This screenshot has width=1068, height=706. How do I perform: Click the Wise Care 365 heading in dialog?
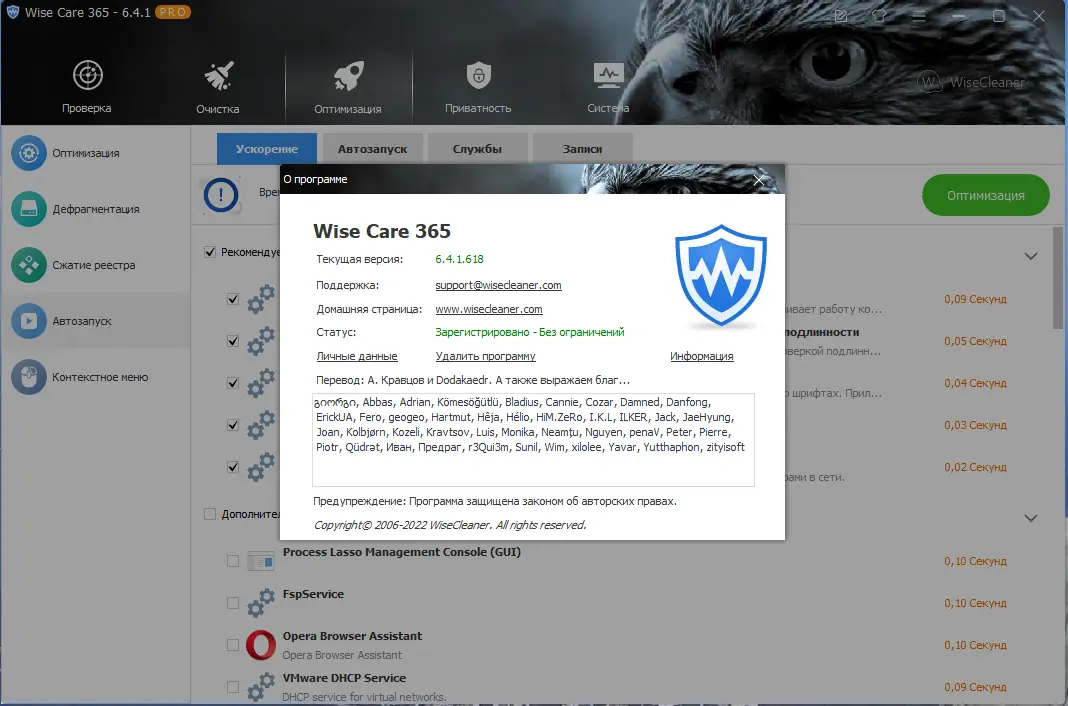(x=382, y=231)
